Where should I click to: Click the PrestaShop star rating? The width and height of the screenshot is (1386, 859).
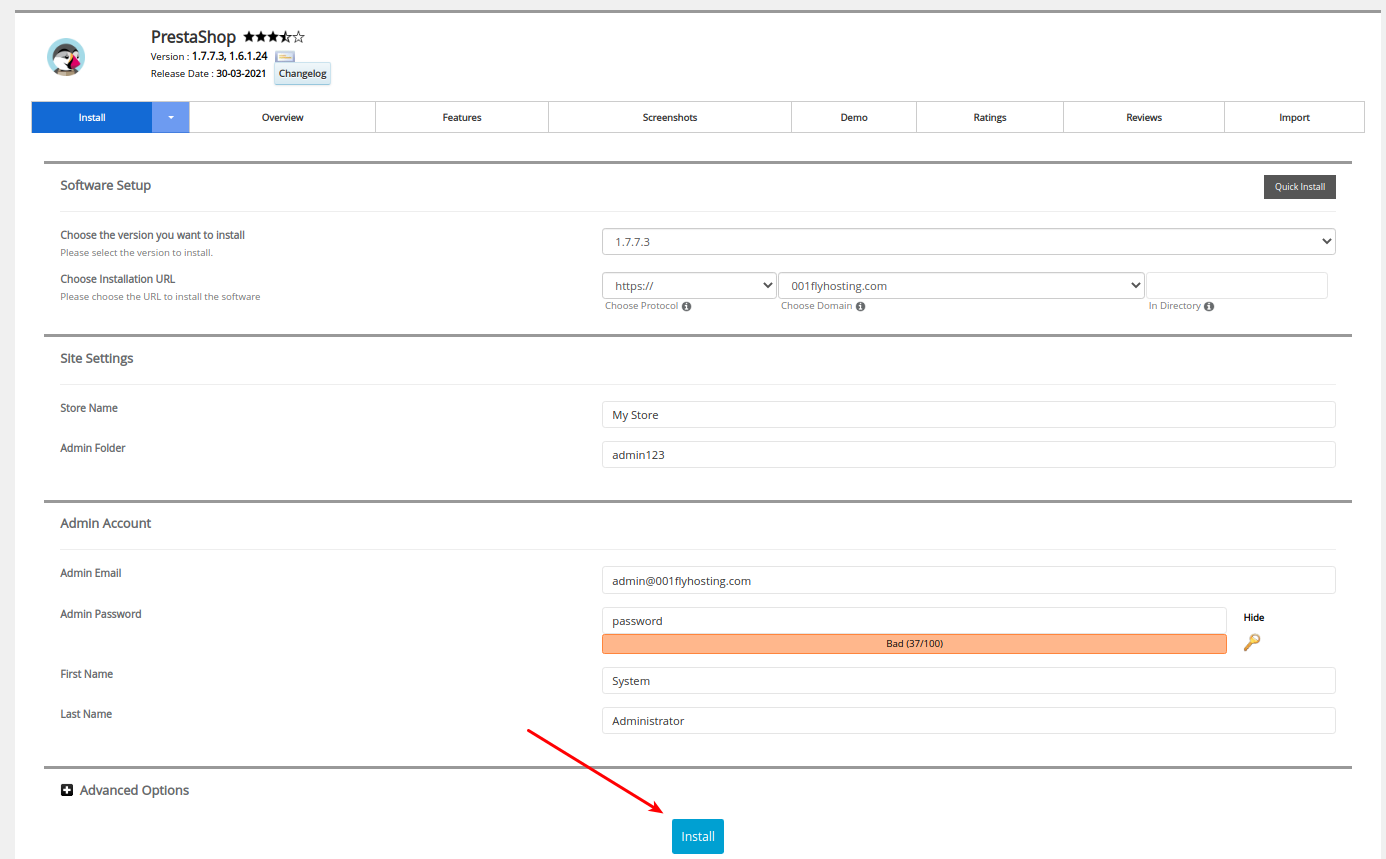(x=274, y=37)
